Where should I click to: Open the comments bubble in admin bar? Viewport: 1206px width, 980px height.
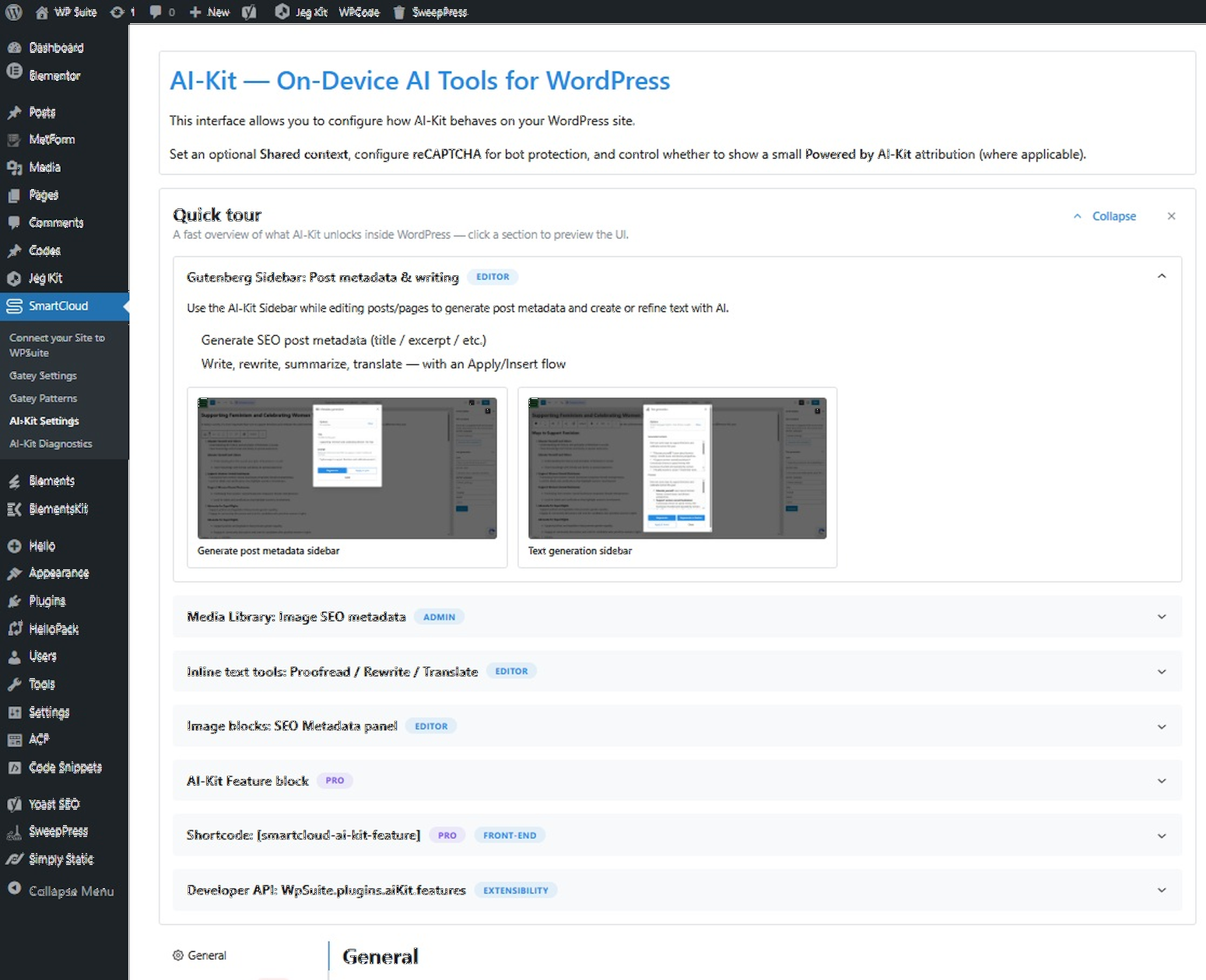[156, 12]
